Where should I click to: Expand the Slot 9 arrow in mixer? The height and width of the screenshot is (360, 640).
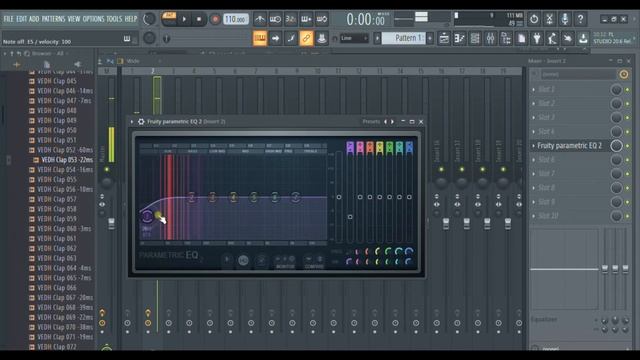(x=533, y=202)
